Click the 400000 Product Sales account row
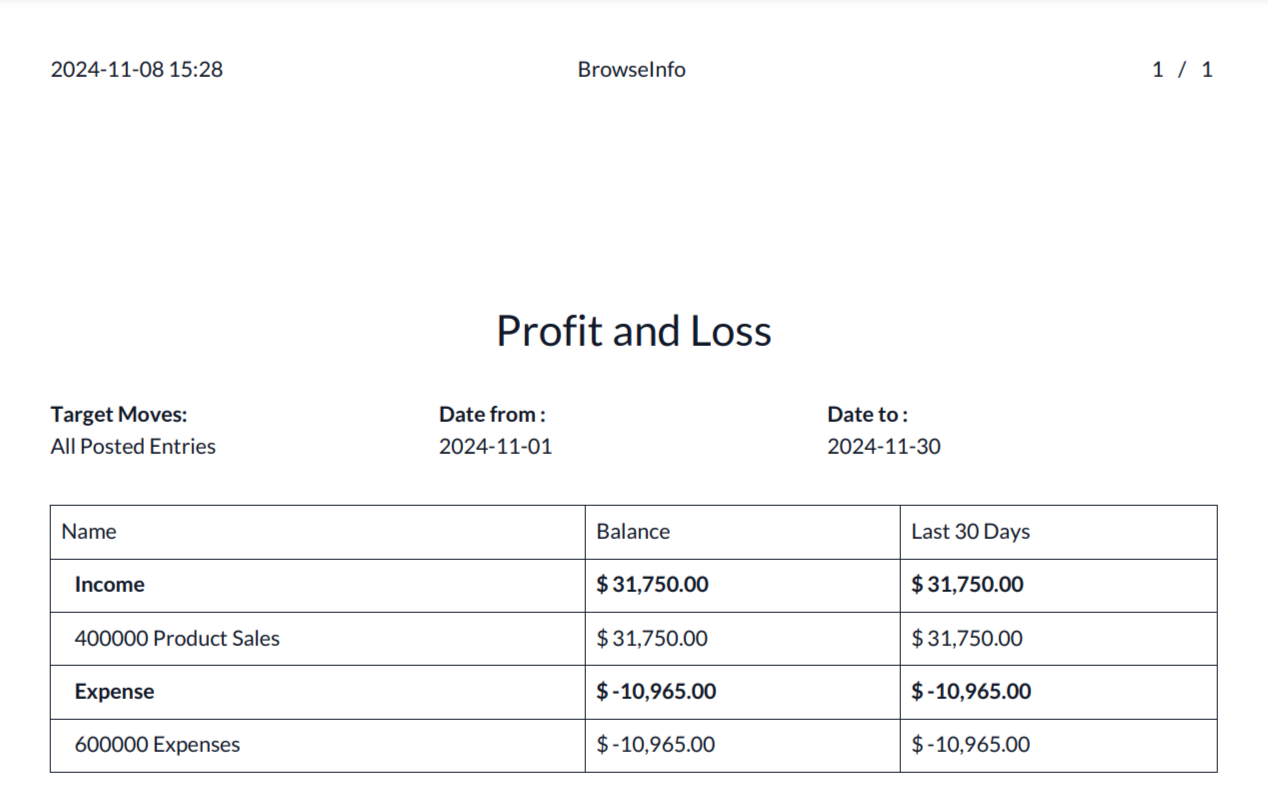The image size is (1268, 787). [x=177, y=639]
